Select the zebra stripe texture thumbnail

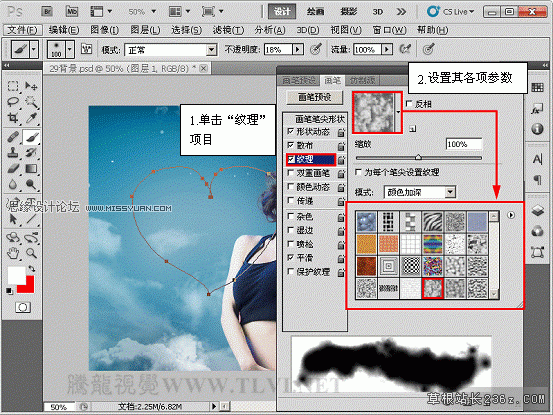pyautogui.click(x=432, y=221)
